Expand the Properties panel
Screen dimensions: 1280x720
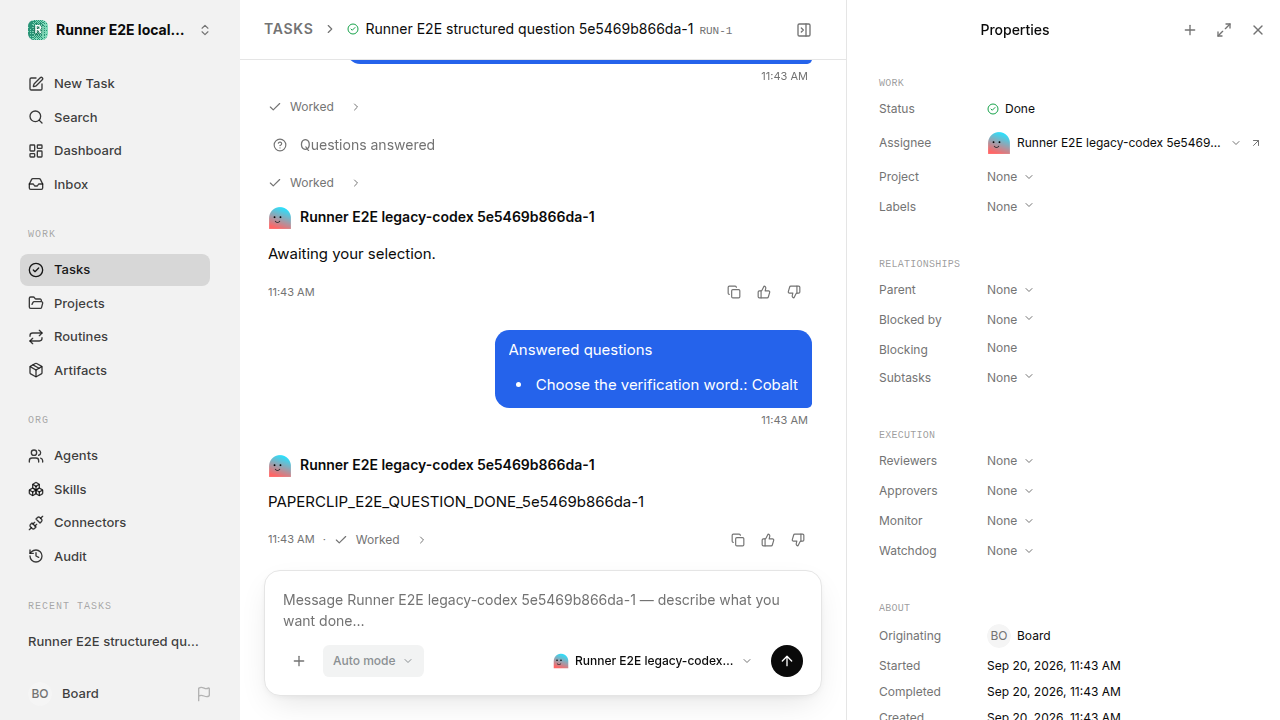click(1224, 30)
